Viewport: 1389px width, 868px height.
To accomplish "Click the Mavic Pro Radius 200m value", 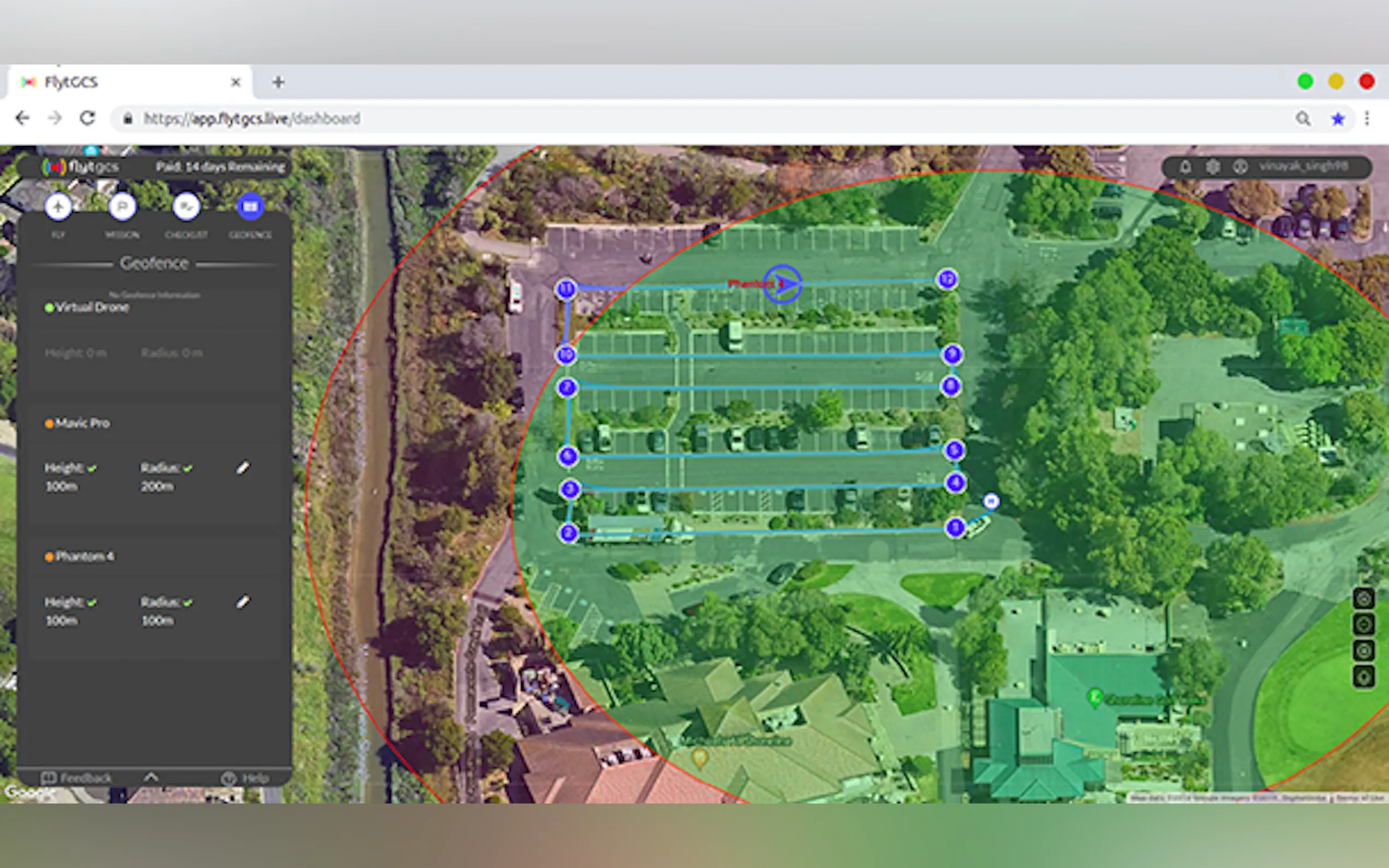I will (x=157, y=487).
